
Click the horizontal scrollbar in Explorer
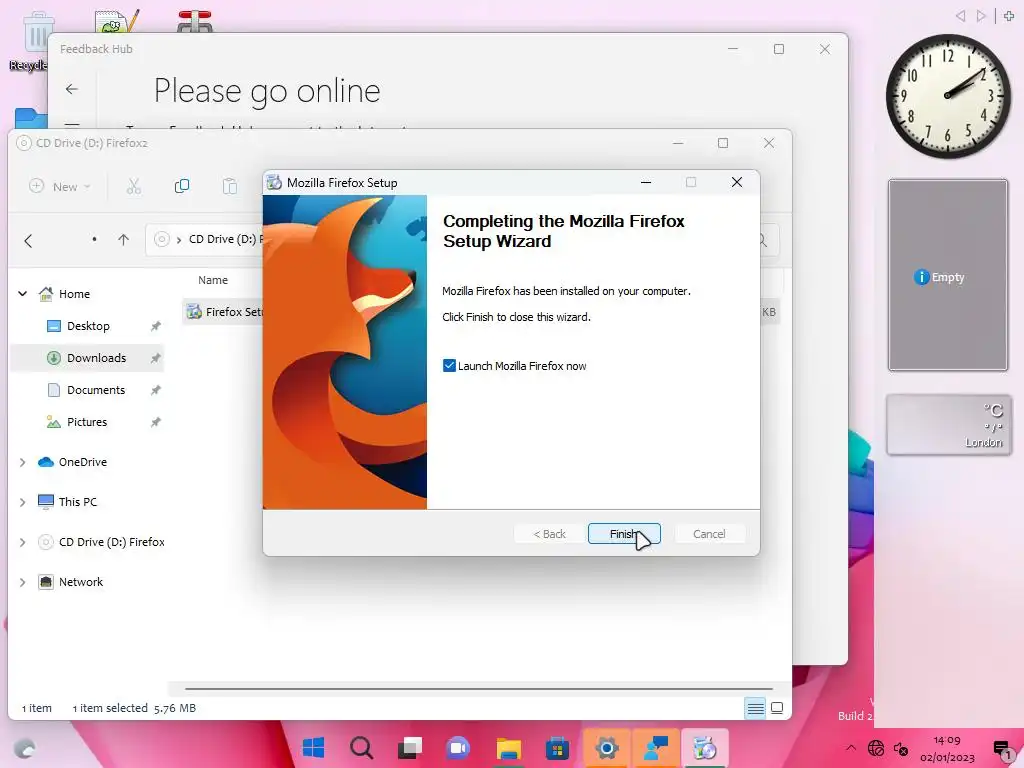click(x=478, y=688)
